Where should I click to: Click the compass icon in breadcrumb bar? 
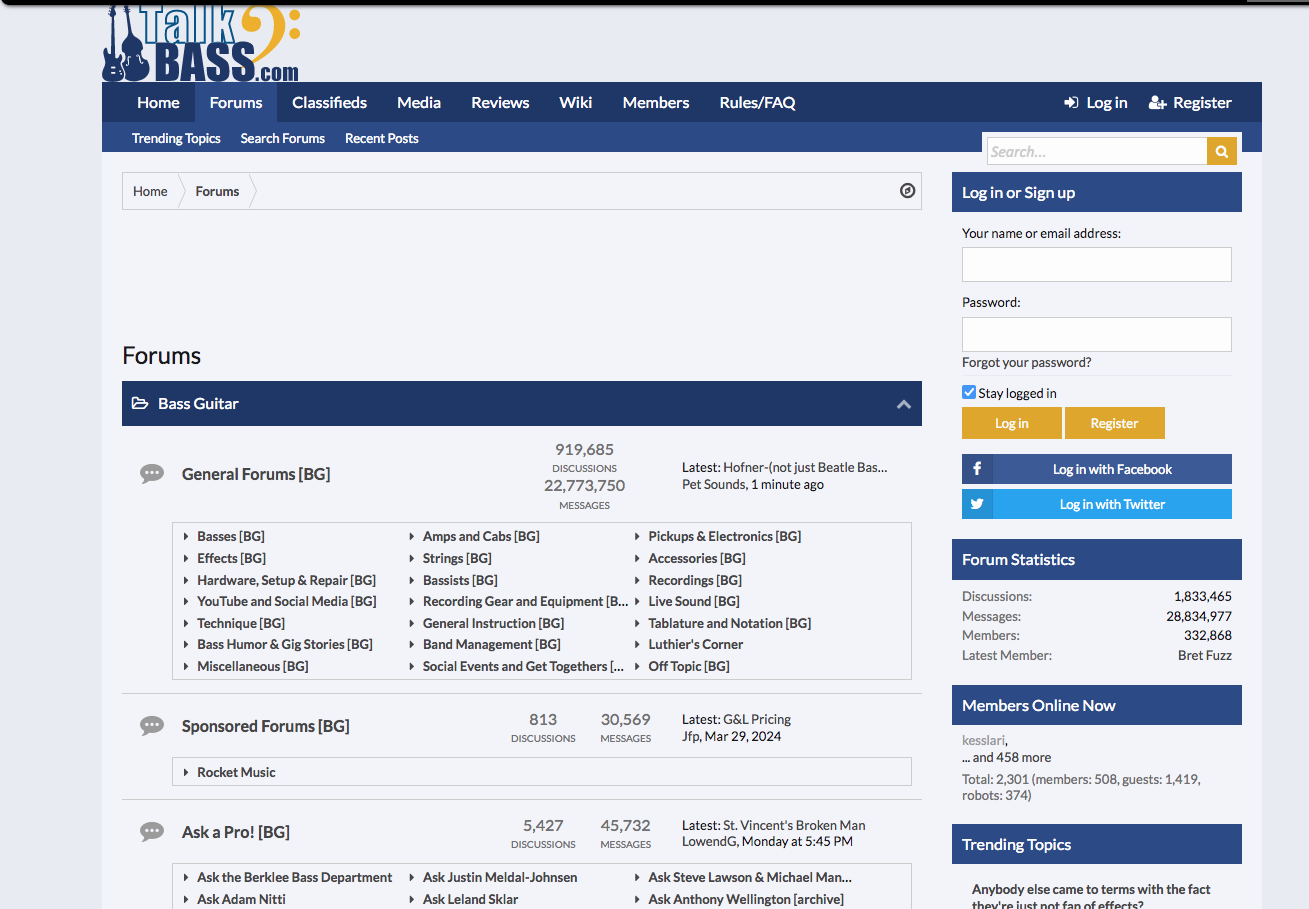coord(908,191)
